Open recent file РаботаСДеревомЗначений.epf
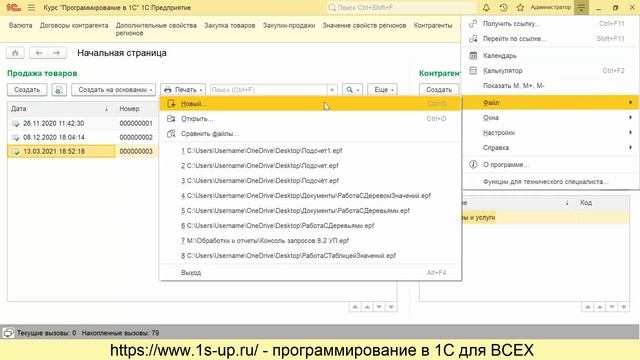Viewport: 640px width, 360px height. (306, 196)
